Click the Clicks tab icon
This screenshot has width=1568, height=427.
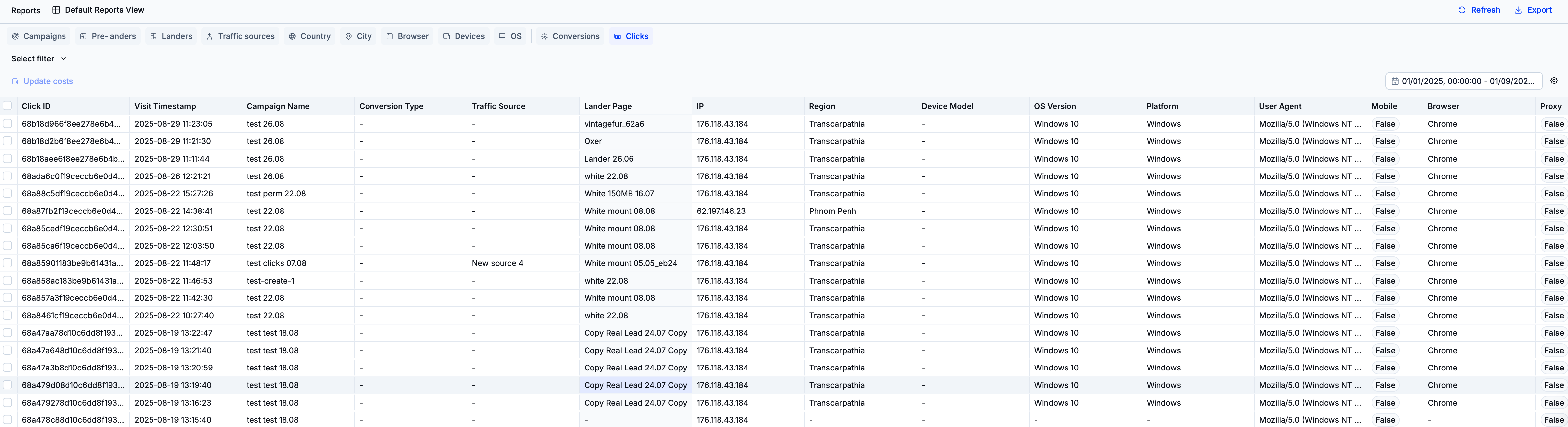click(617, 36)
